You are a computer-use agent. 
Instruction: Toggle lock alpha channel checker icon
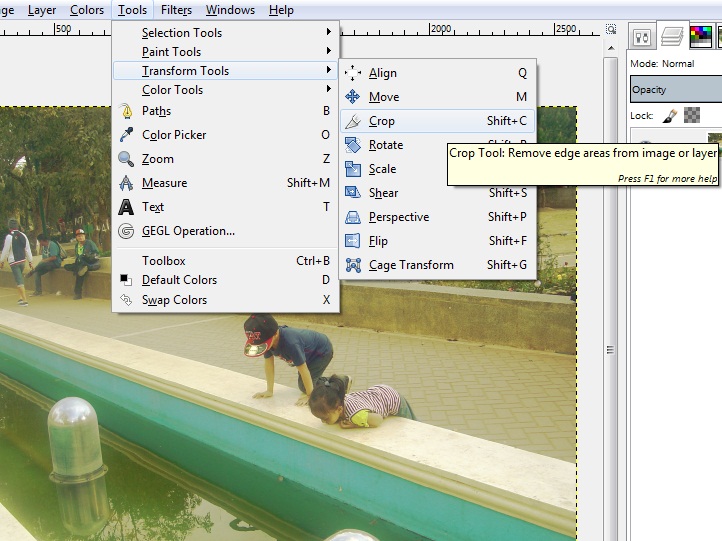click(692, 115)
